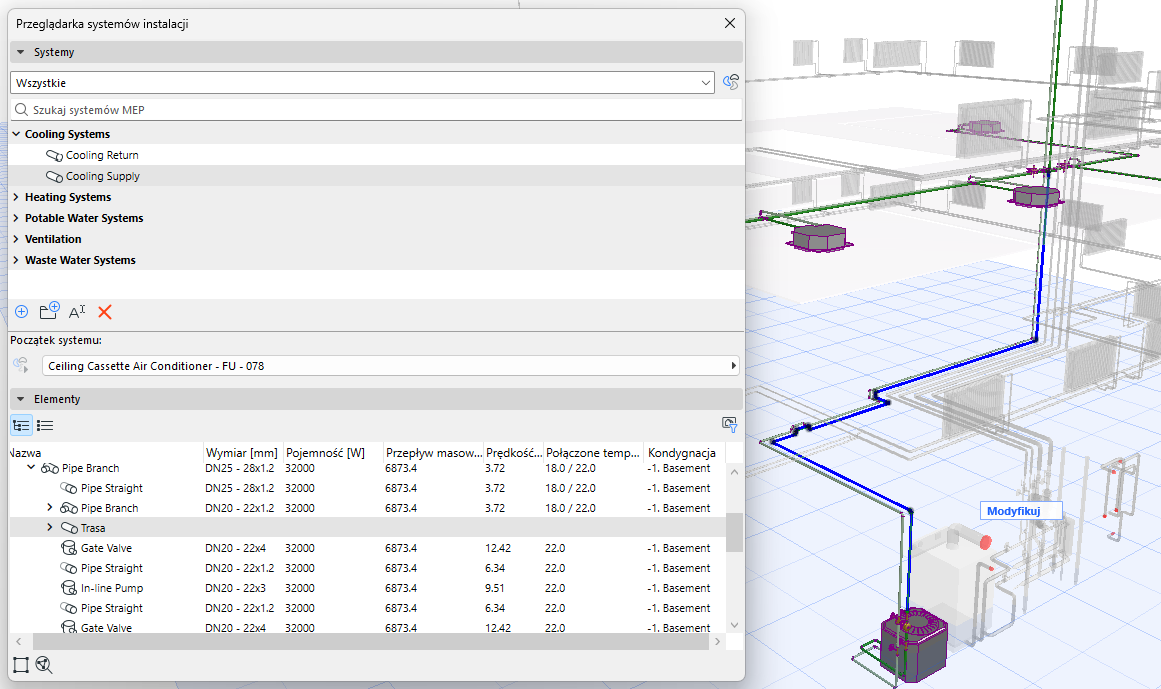Collapse the Cooling Systems group
Screen dimensions: 1161x689
coord(16,134)
